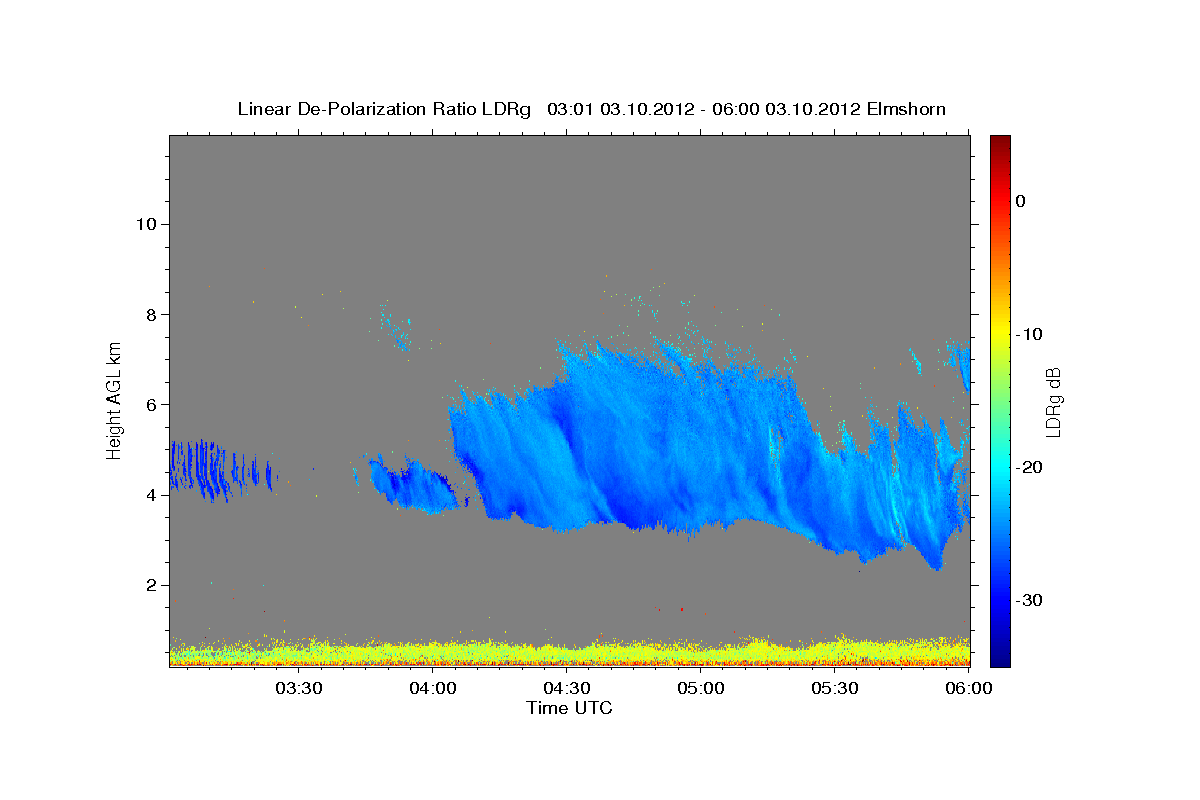Click the height tick label "2"

pyautogui.click(x=150, y=585)
